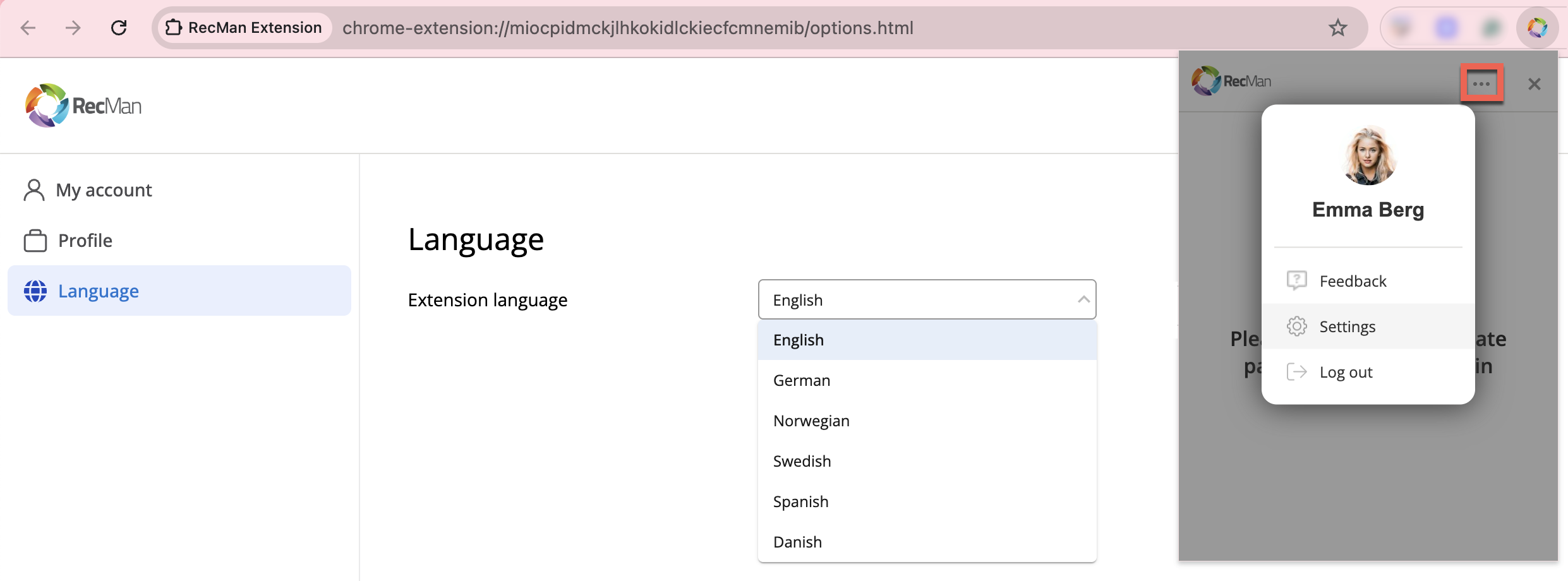The width and height of the screenshot is (1568, 581).
Task: Select Danish from the dropdown options
Action: tap(797, 542)
